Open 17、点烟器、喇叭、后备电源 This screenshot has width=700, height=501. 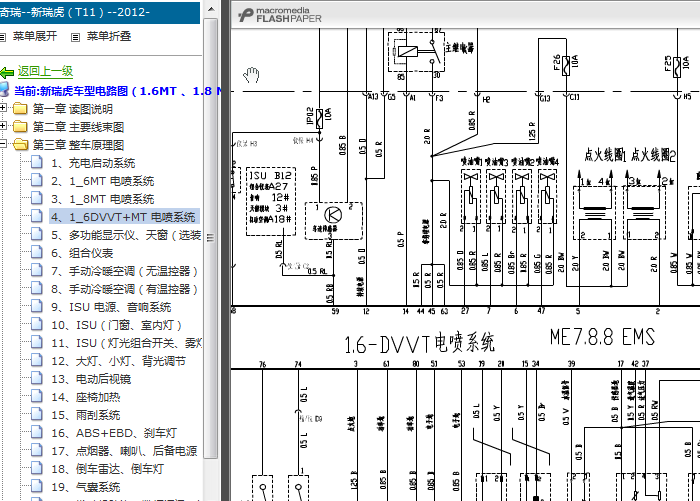(124, 451)
